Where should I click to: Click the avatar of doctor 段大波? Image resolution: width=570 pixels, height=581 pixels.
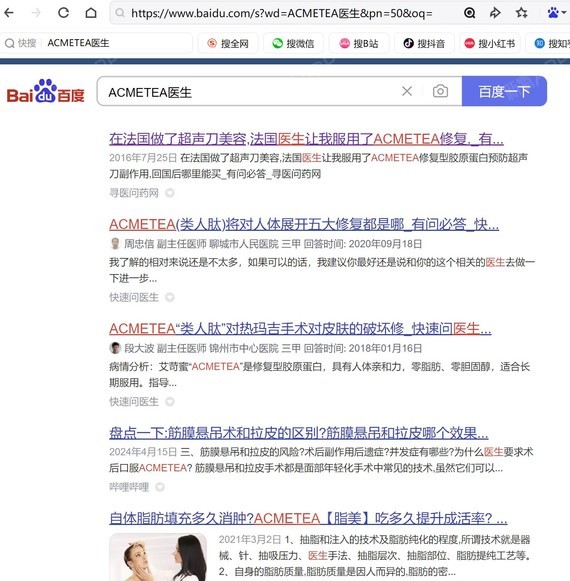115,348
